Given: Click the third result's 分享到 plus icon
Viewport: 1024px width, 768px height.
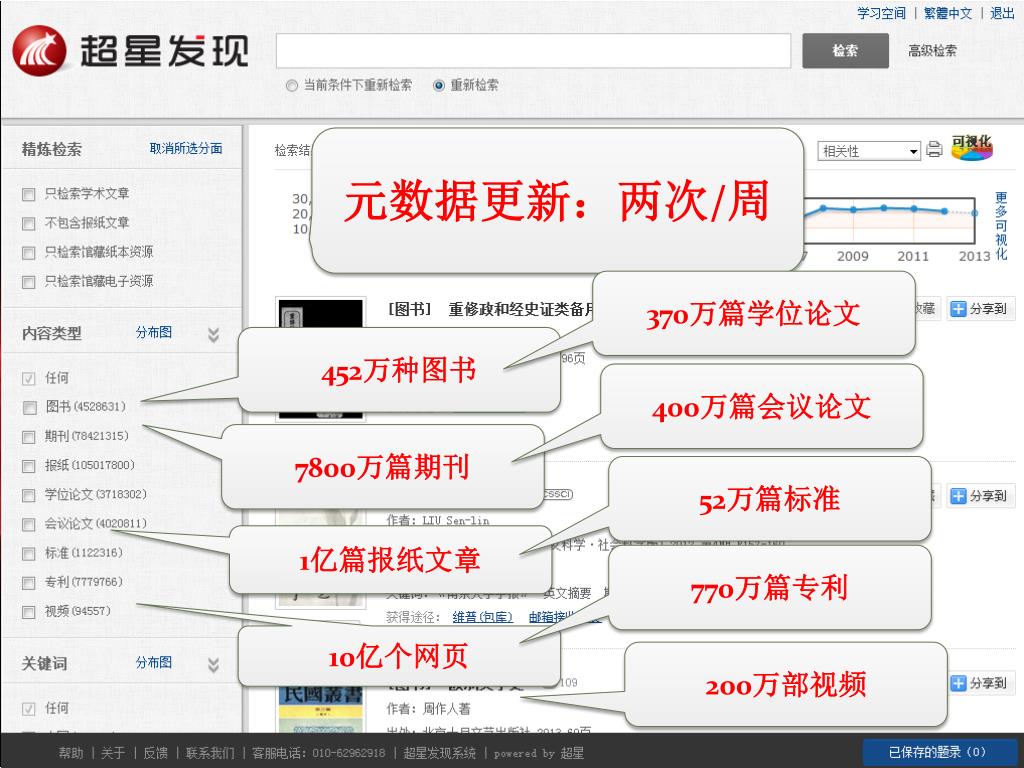Looking at the screenshot, I should (958, 683).
